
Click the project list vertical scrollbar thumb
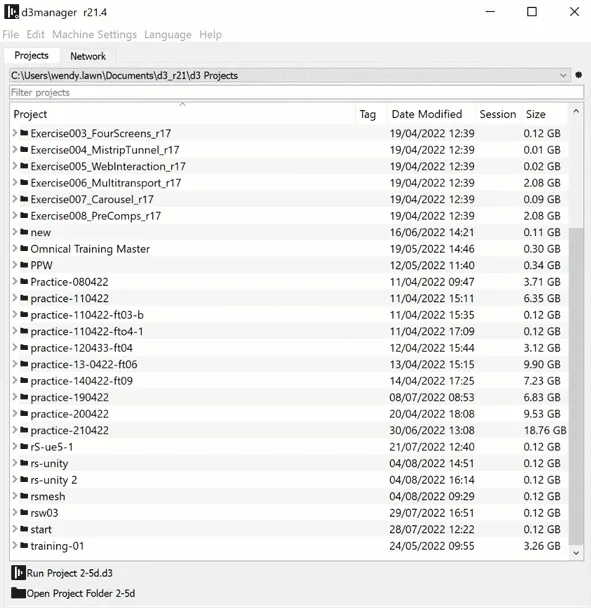pos(576,386)
